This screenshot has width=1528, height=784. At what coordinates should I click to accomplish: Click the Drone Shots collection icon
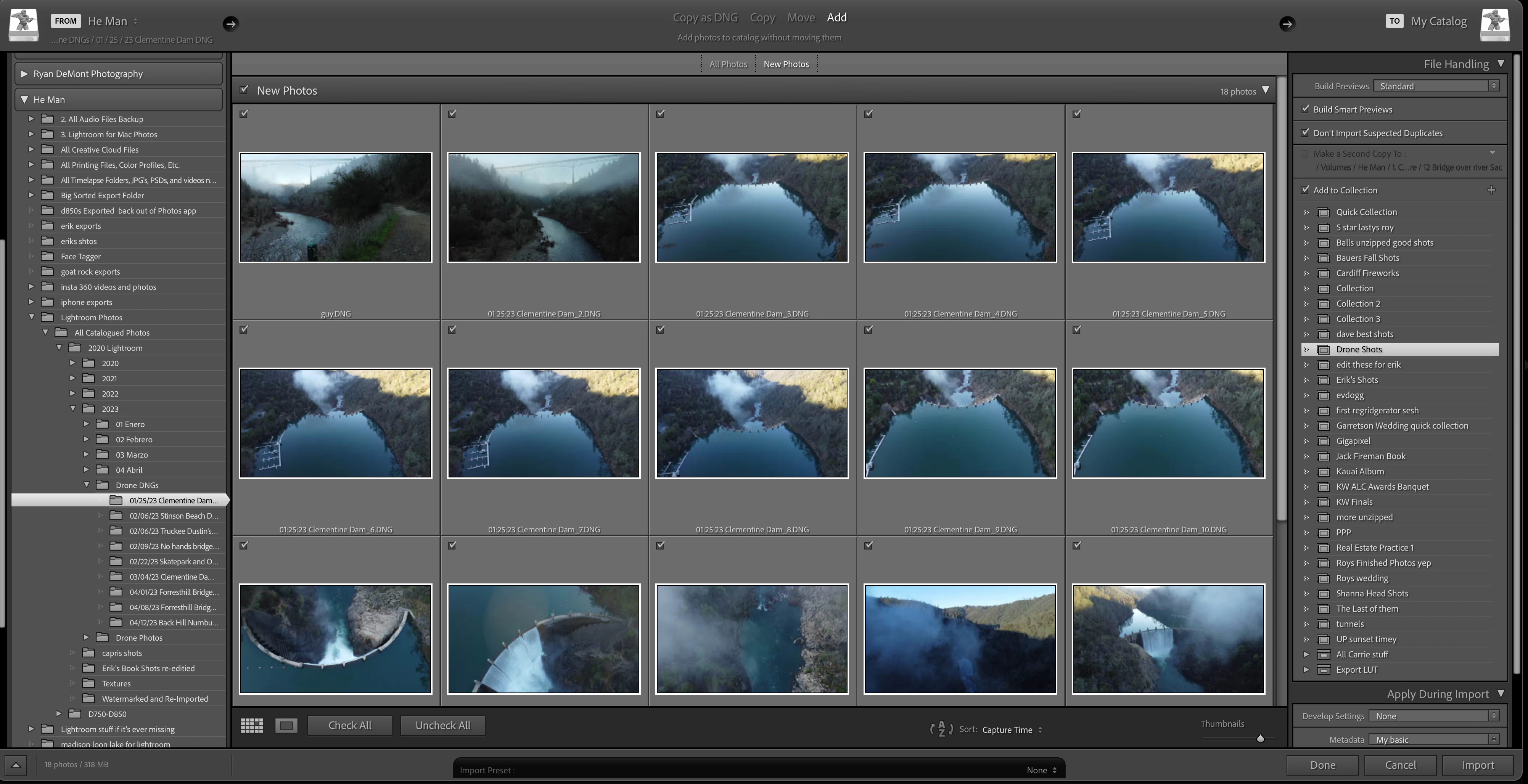(1323, 350)
